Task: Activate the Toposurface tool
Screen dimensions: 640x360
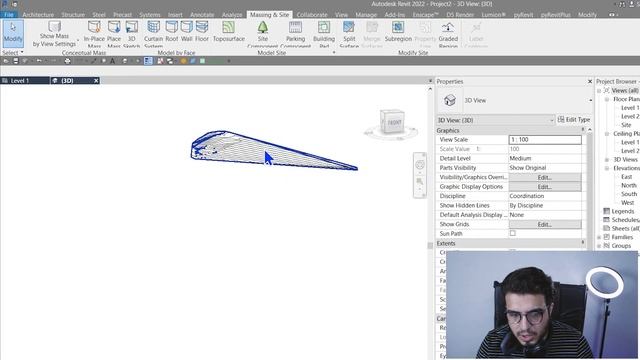Action: [x=229, y=32]
